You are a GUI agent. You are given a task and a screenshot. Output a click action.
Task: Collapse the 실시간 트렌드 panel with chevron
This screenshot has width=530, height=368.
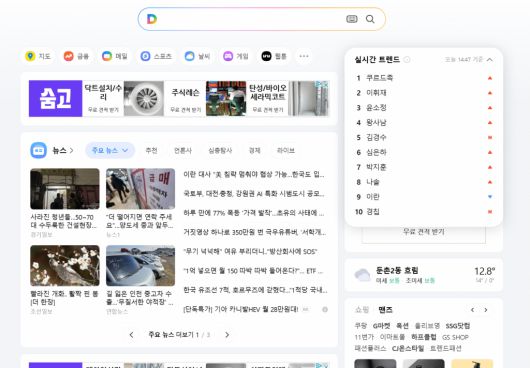490,59
